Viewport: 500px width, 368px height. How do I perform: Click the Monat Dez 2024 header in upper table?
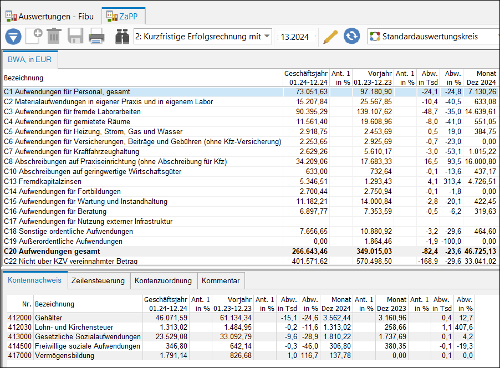pos(482,78)
